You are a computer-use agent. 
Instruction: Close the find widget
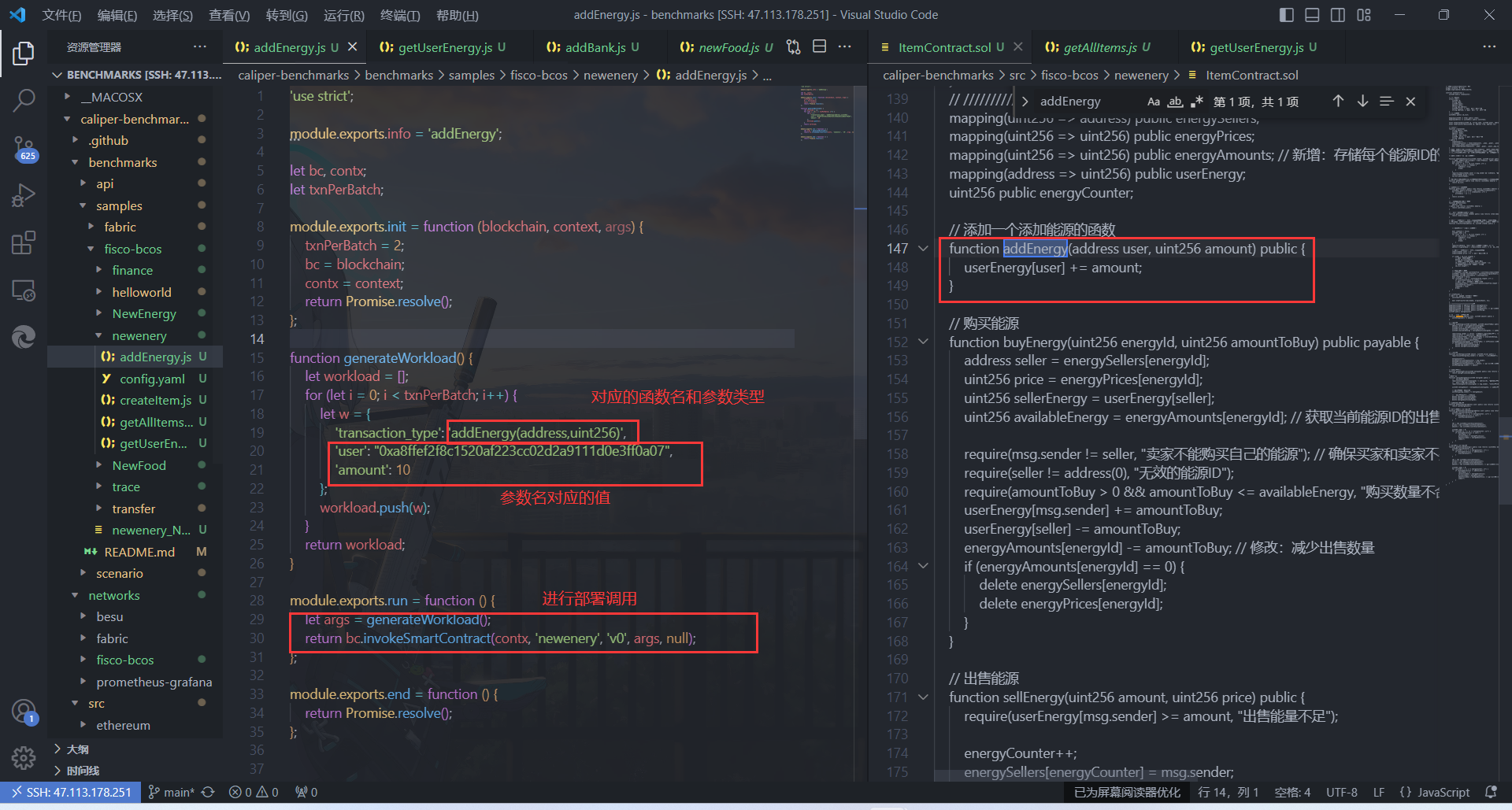click(1410, 102)
